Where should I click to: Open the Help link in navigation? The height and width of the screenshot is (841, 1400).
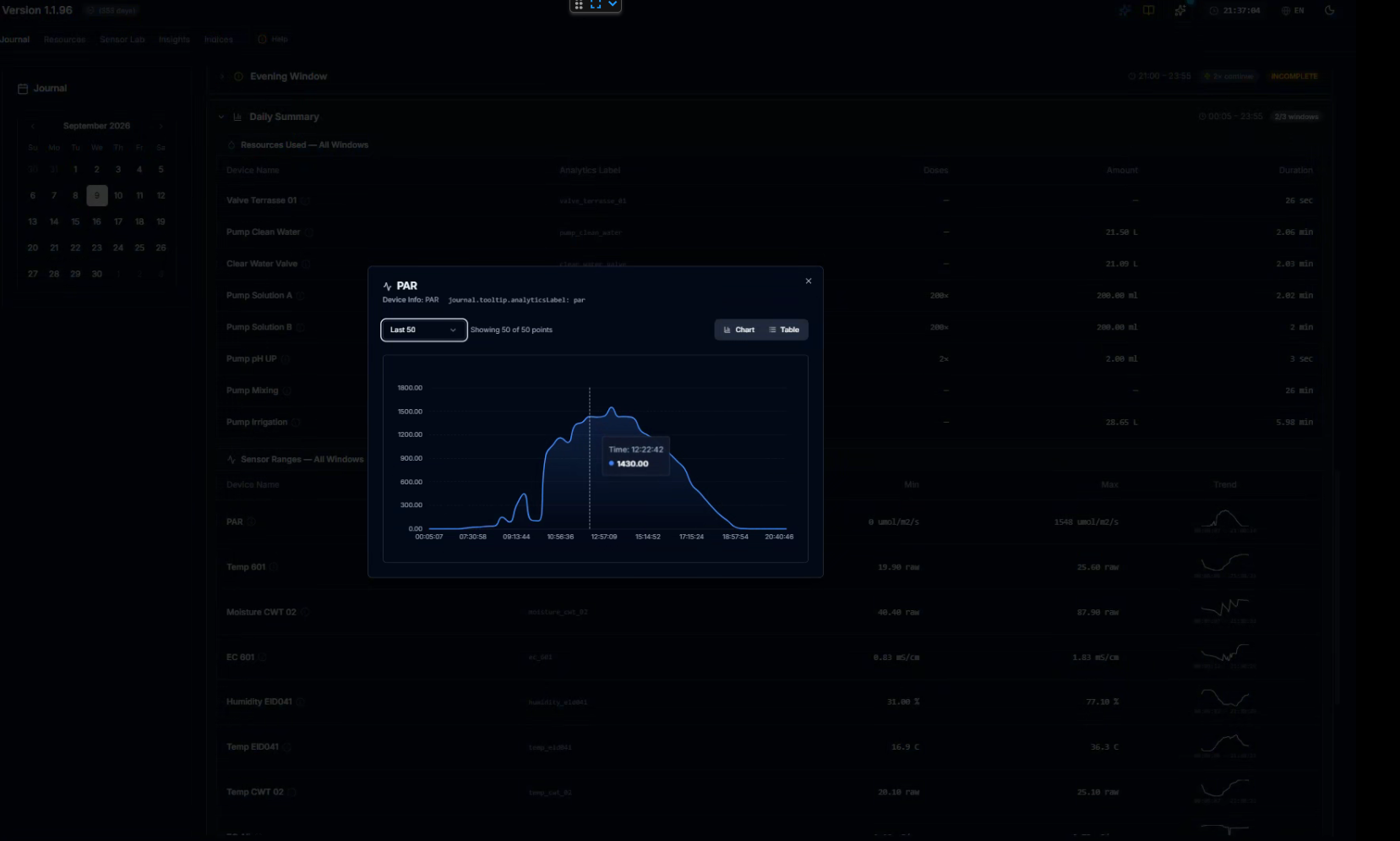273,40
